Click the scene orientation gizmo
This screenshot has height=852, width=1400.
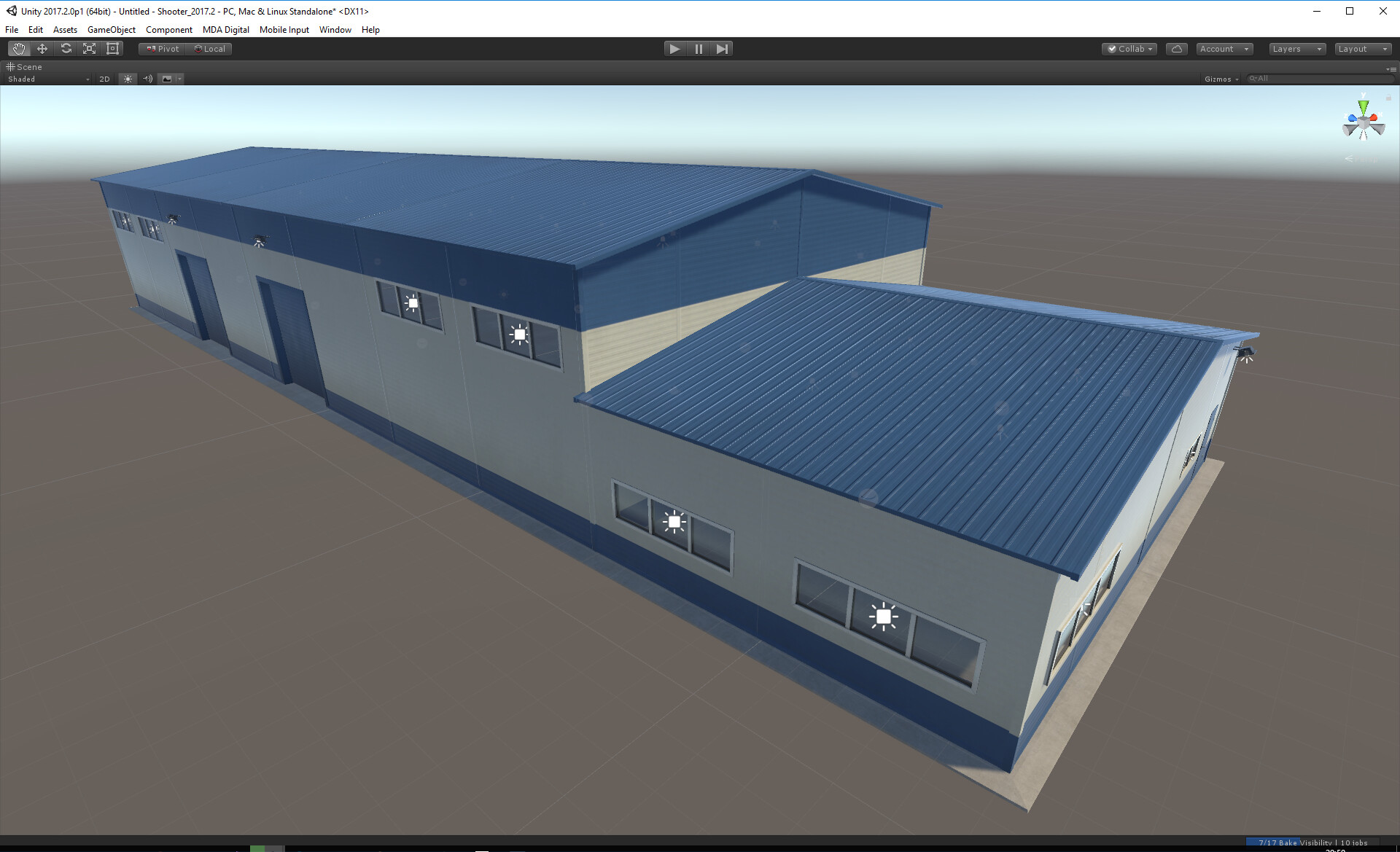(1363, 122)
